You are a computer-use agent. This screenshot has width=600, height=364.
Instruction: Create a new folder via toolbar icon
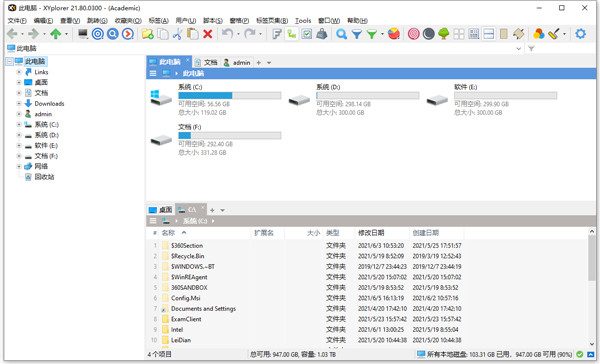[148, 34]
